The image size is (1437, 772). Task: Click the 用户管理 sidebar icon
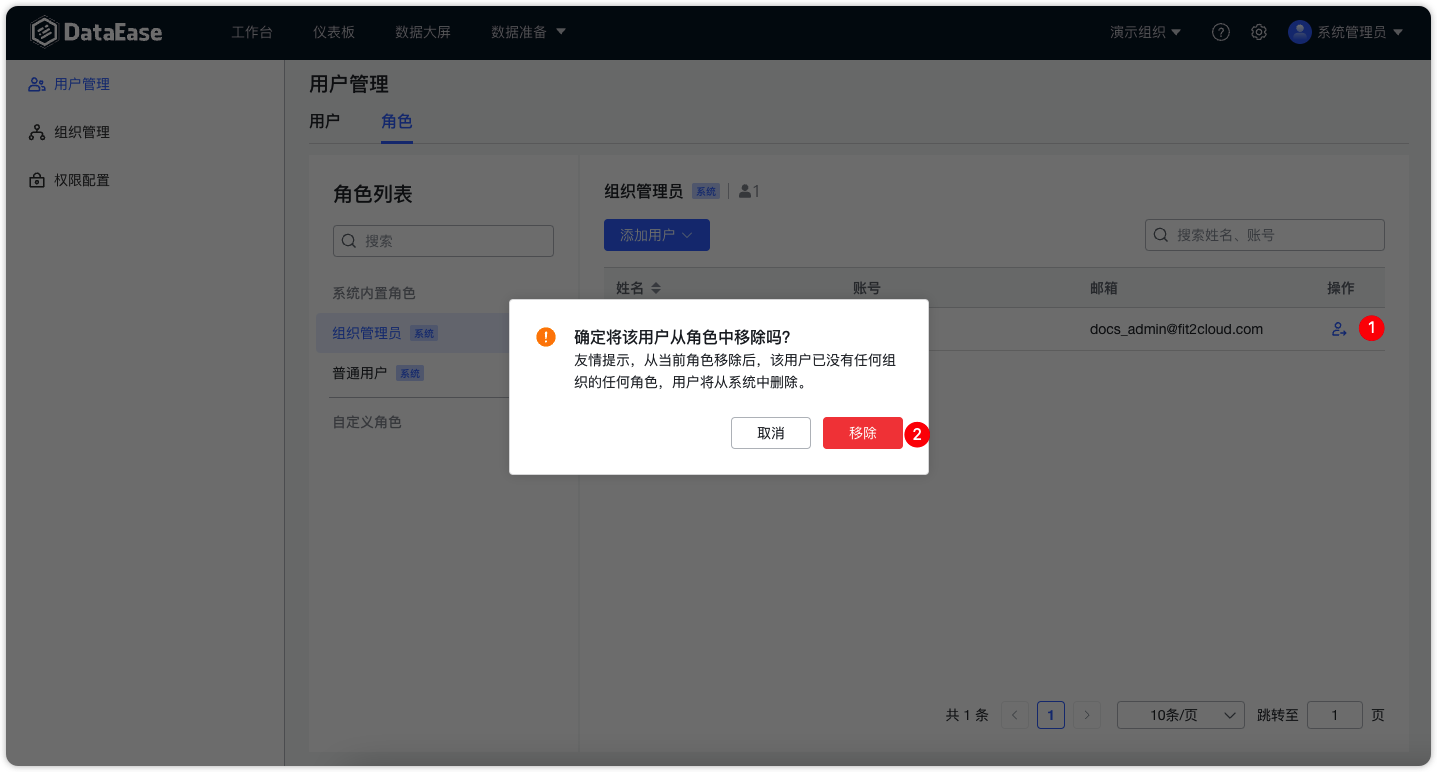pyautogui.click(x=37, y=84)
